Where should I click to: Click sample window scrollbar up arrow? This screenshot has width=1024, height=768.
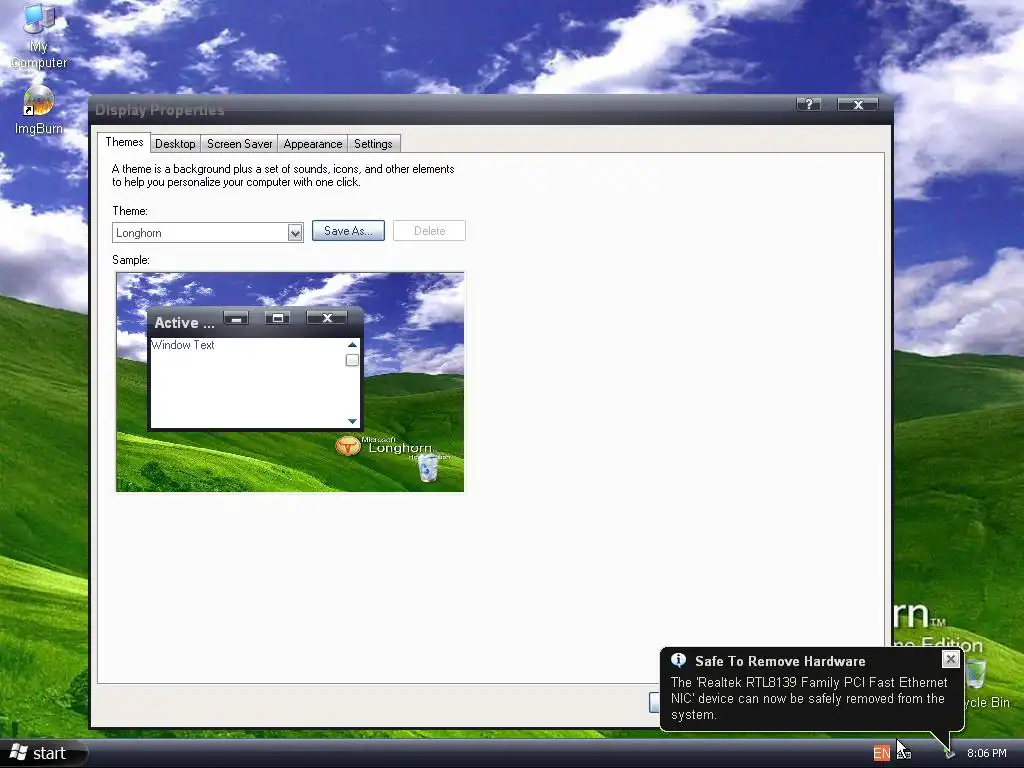pyautogui.click(x=352, y=345)
